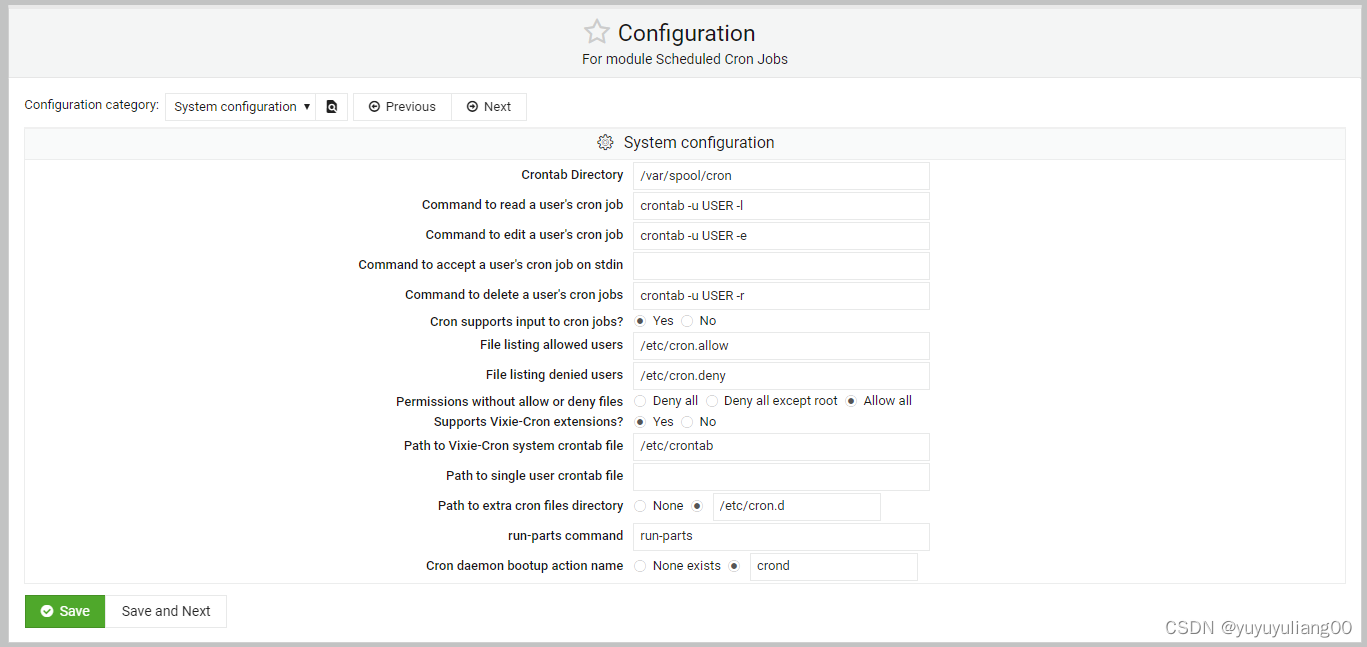Viewport: 1367px width, 647px height.
Task: Click the file-search icon next to category dropdown
Action: 332,106
